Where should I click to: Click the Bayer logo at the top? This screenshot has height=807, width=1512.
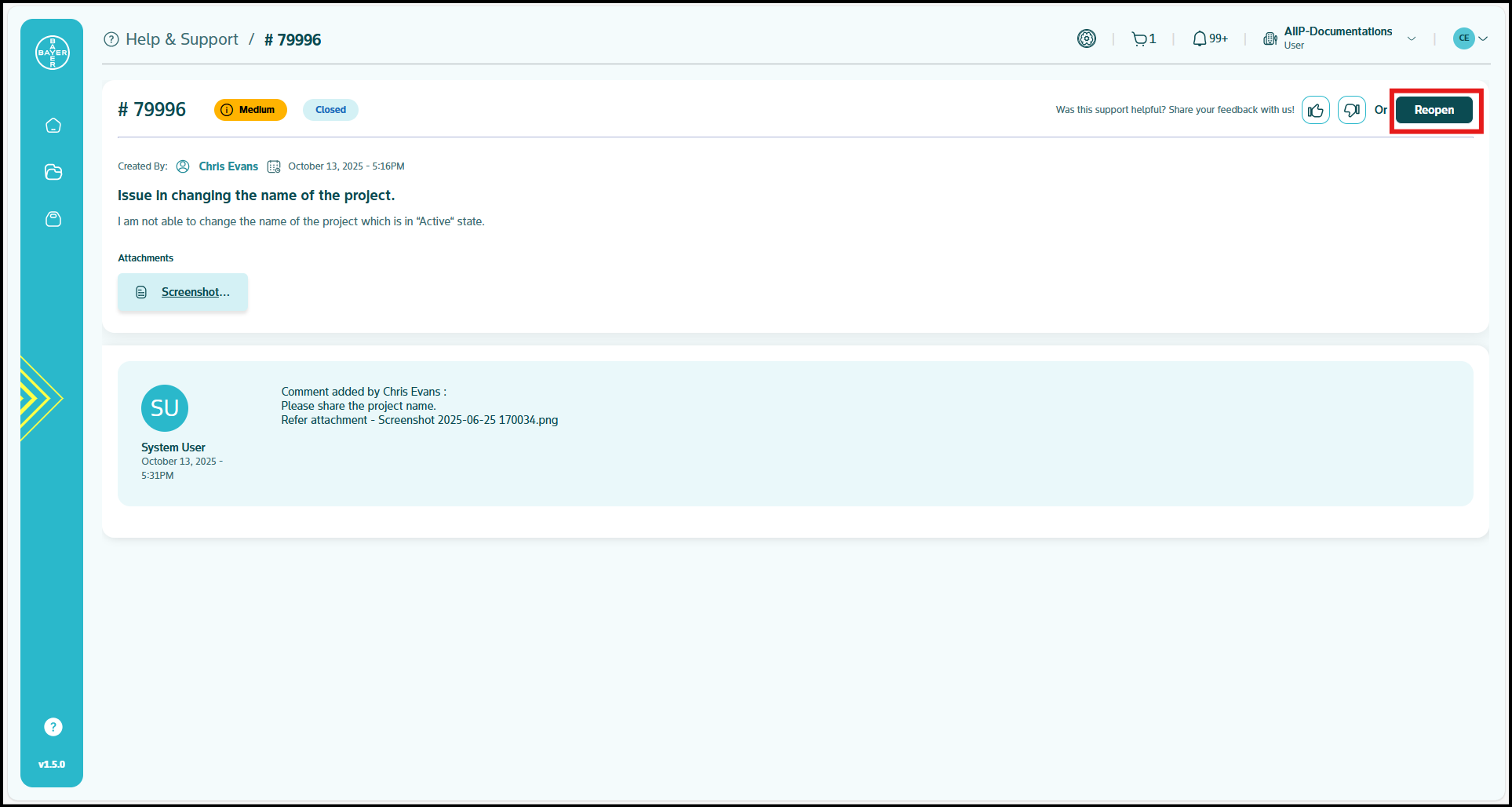[52, 52]
